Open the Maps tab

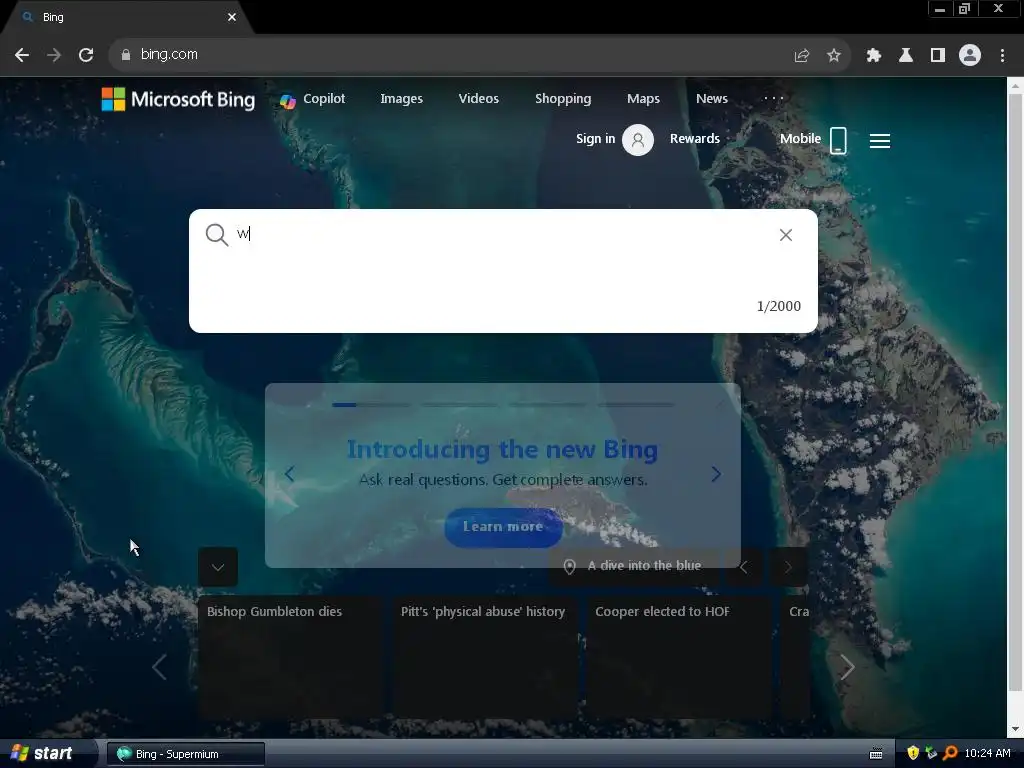(643, 99)
